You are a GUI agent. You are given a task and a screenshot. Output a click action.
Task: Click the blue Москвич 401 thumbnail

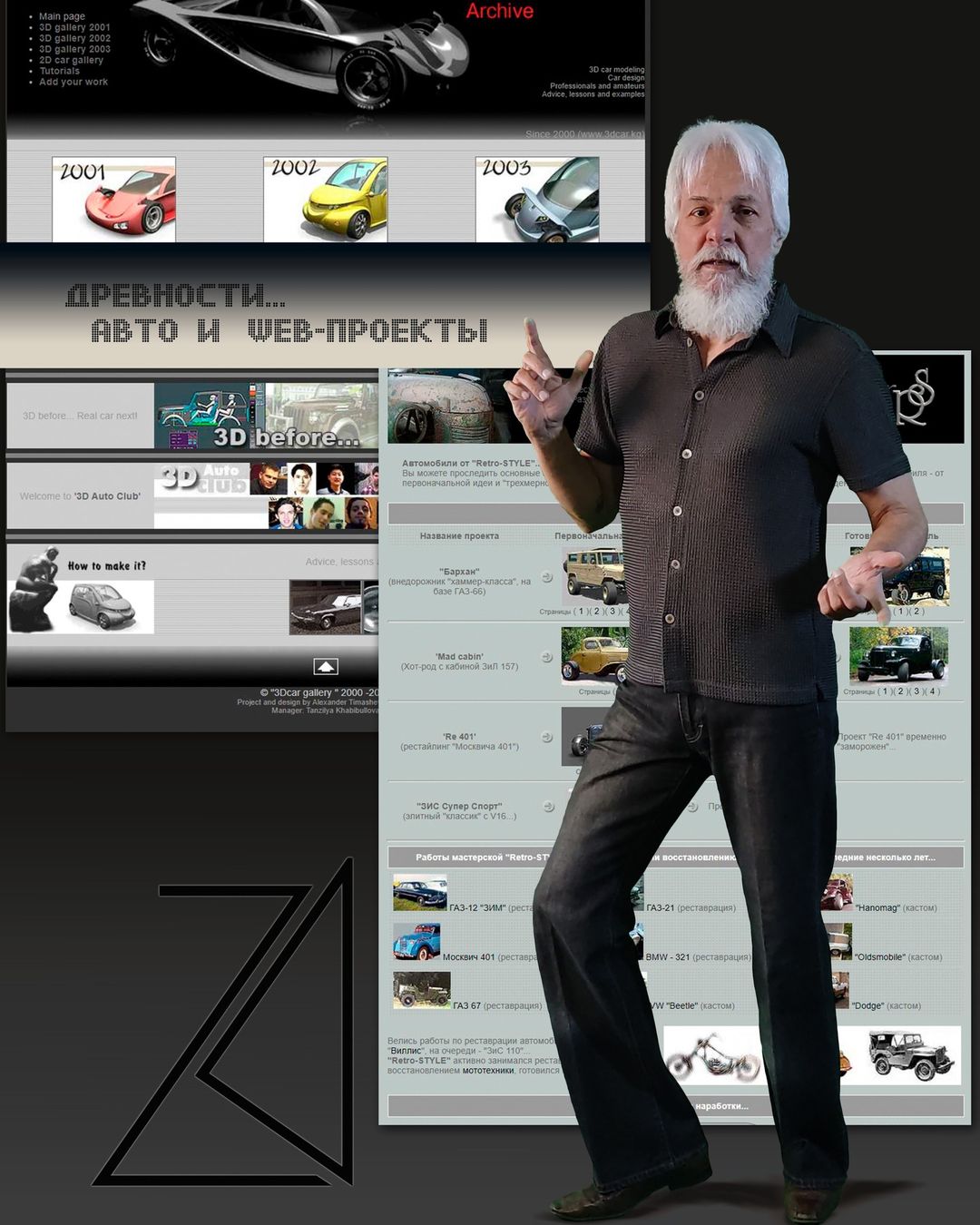[416, 942]
